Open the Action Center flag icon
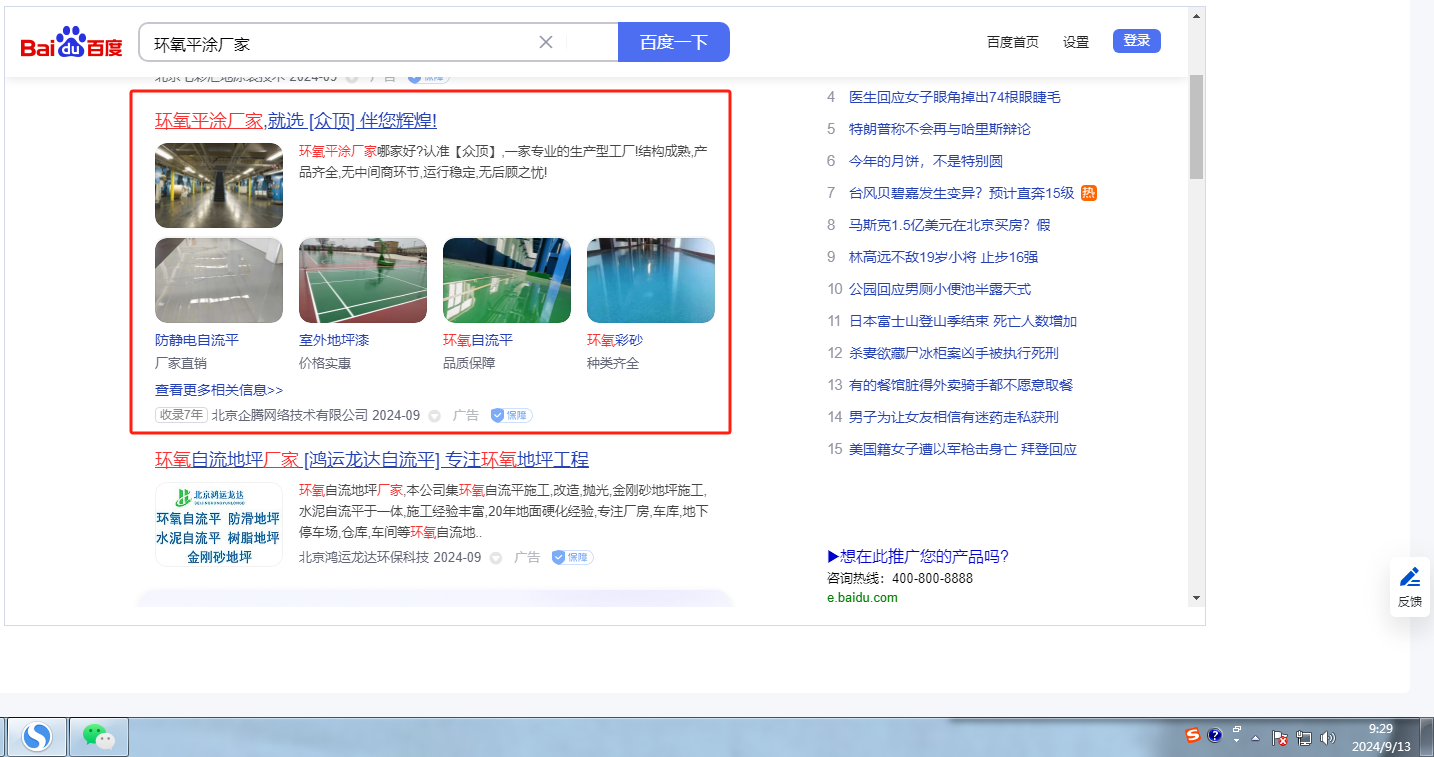Image resolution: width=1434 pixels, height=757 pixels. tap(1280, 738)
